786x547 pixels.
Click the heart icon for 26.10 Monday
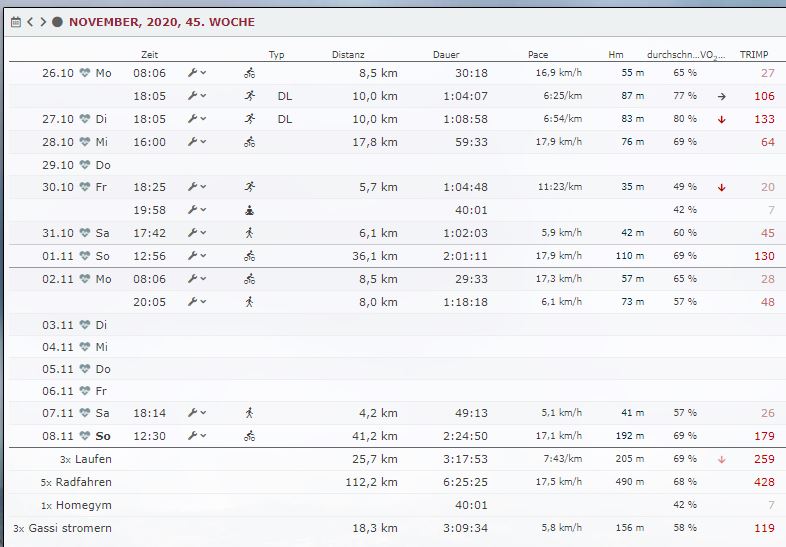click(x=85, y=73)
